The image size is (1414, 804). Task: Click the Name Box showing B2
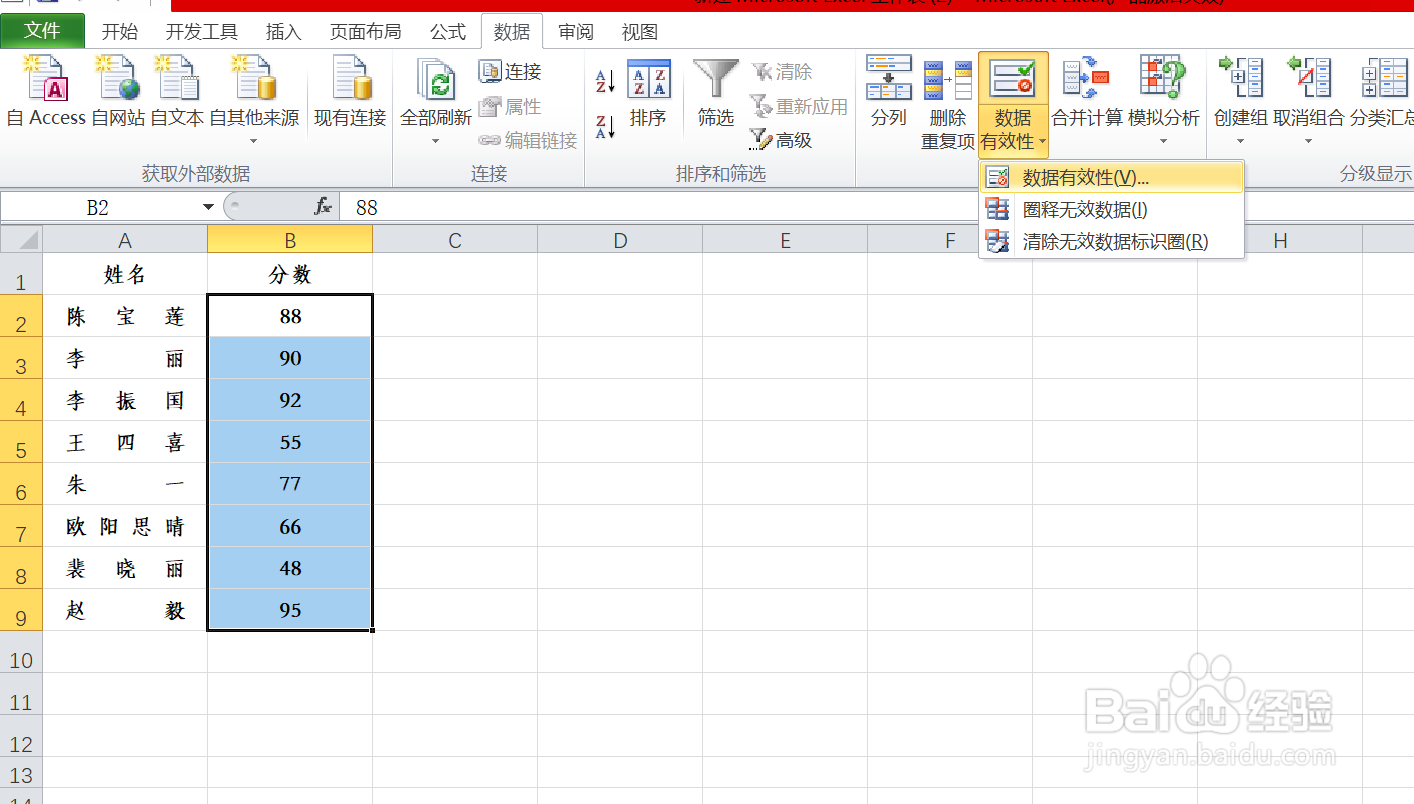pyautogui.click(x=98, y=207)
